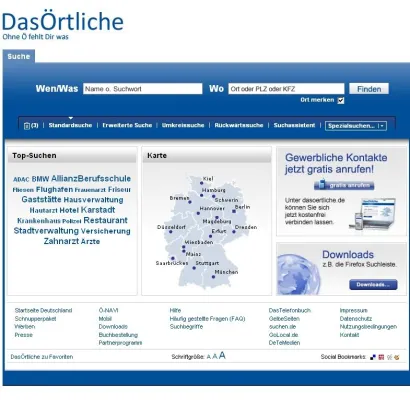Click the Düsseldorf dot on the map
The height and width of the screenshot is (400, 410).
click(x=170, y=231)
